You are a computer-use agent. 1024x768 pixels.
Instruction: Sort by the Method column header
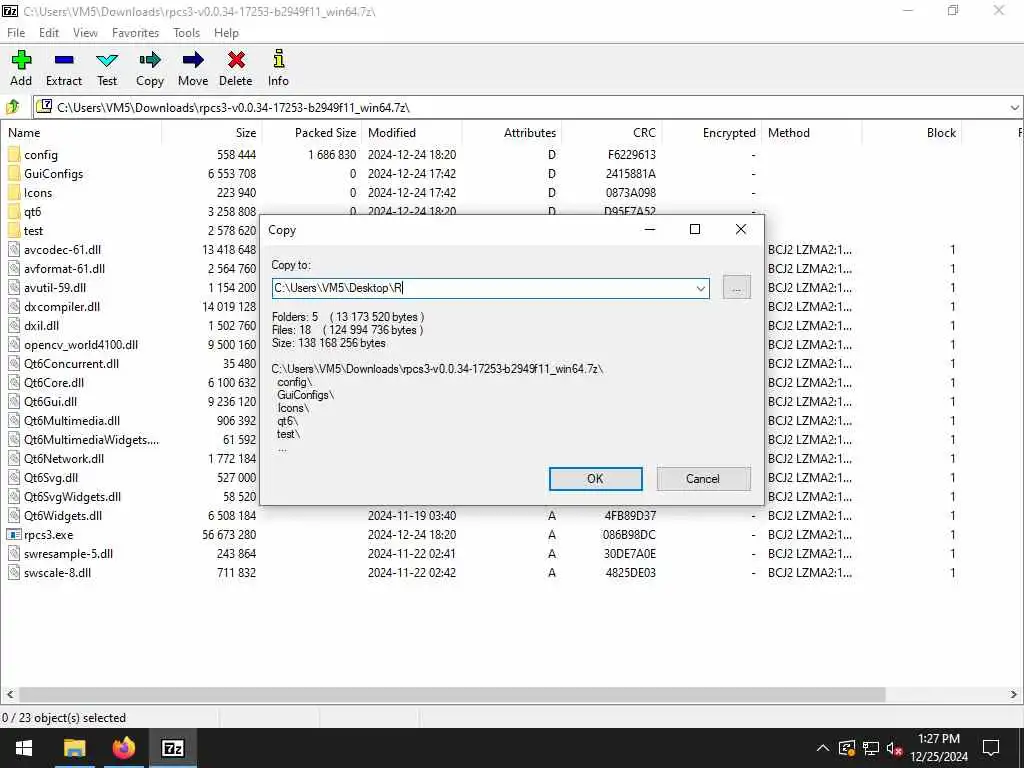click(x=812, y=133)
